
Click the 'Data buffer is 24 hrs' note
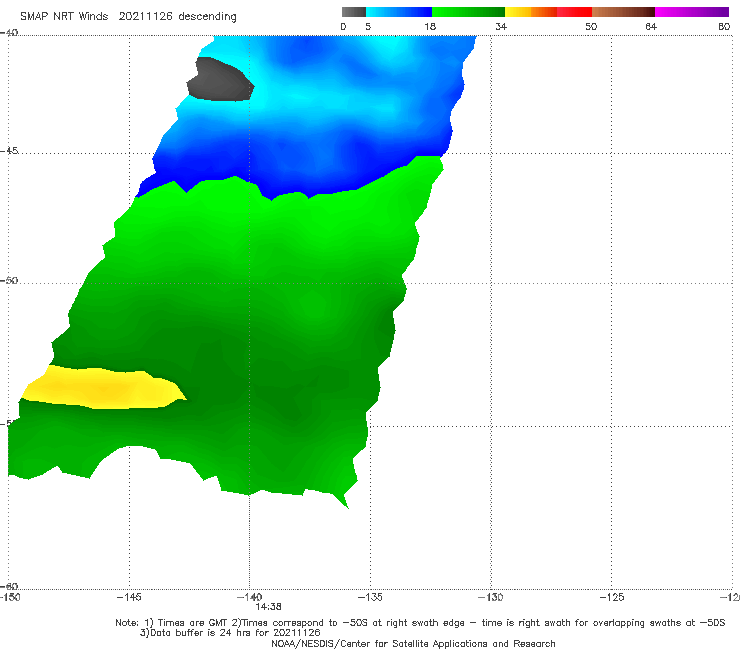230,633
